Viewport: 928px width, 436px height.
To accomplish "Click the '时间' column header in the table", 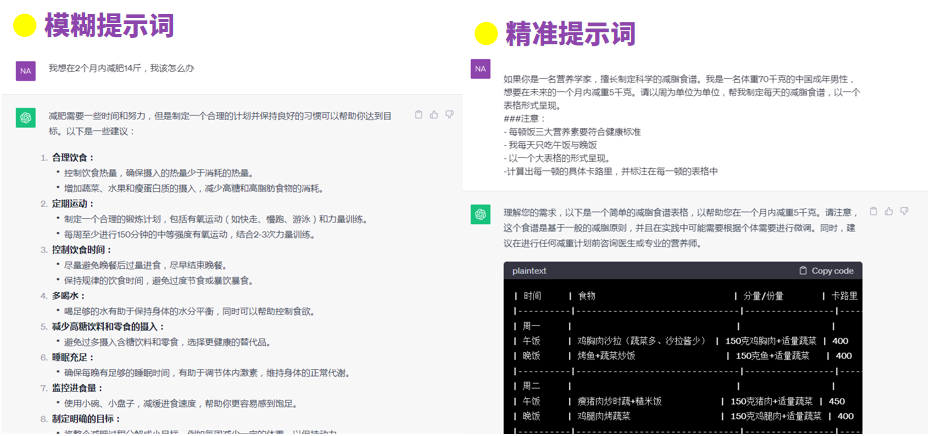I will point(532,296).
